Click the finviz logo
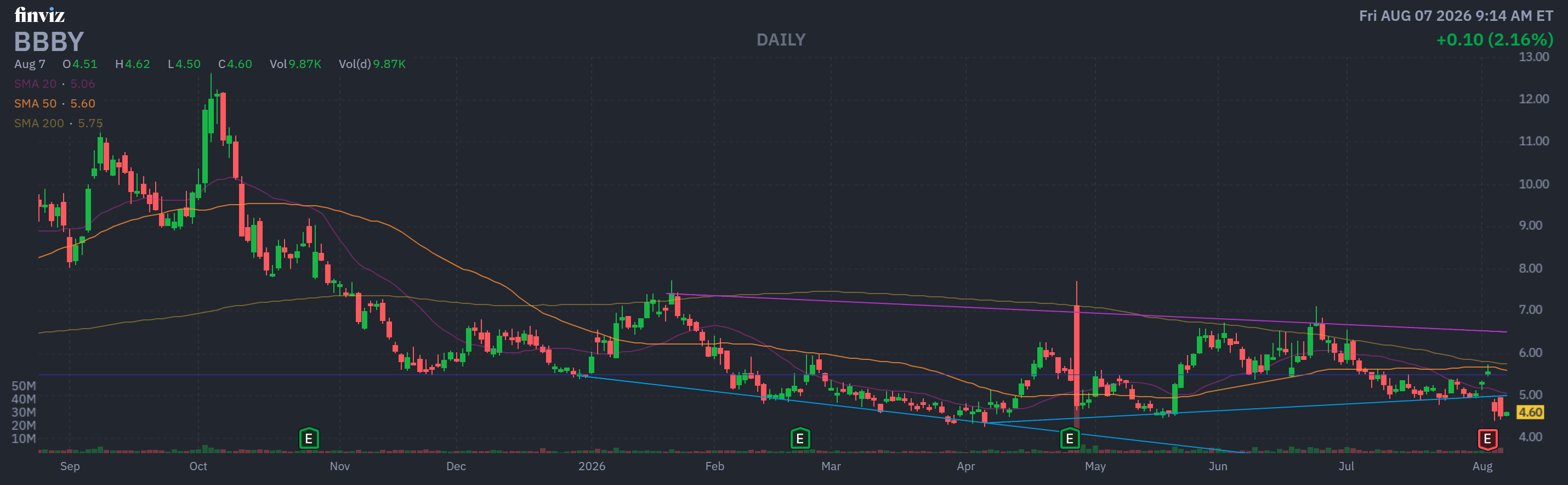Viewport: 1568px width, 485px height. (39, 15)
